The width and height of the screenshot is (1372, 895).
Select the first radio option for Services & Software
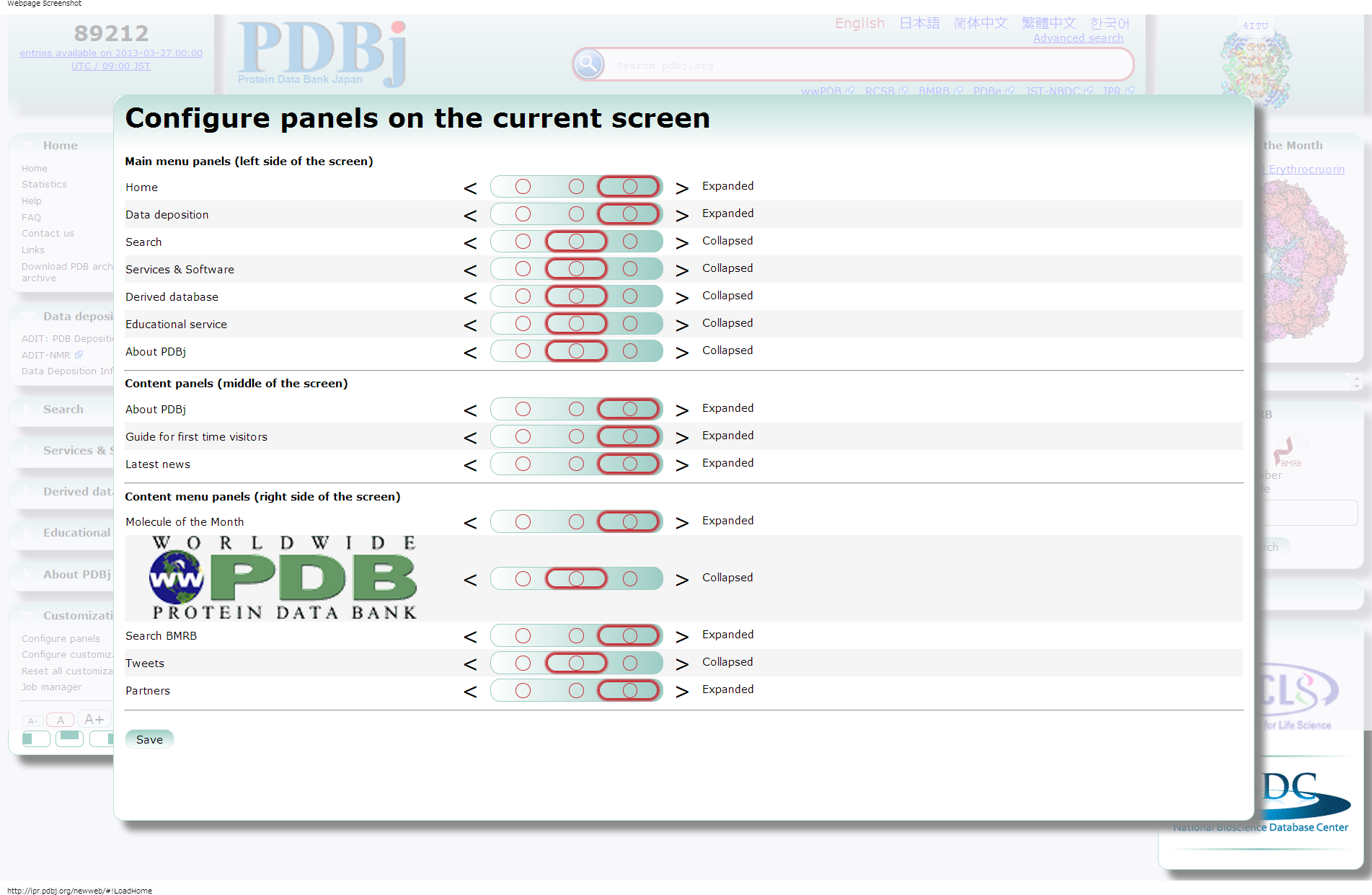[523, 269]
